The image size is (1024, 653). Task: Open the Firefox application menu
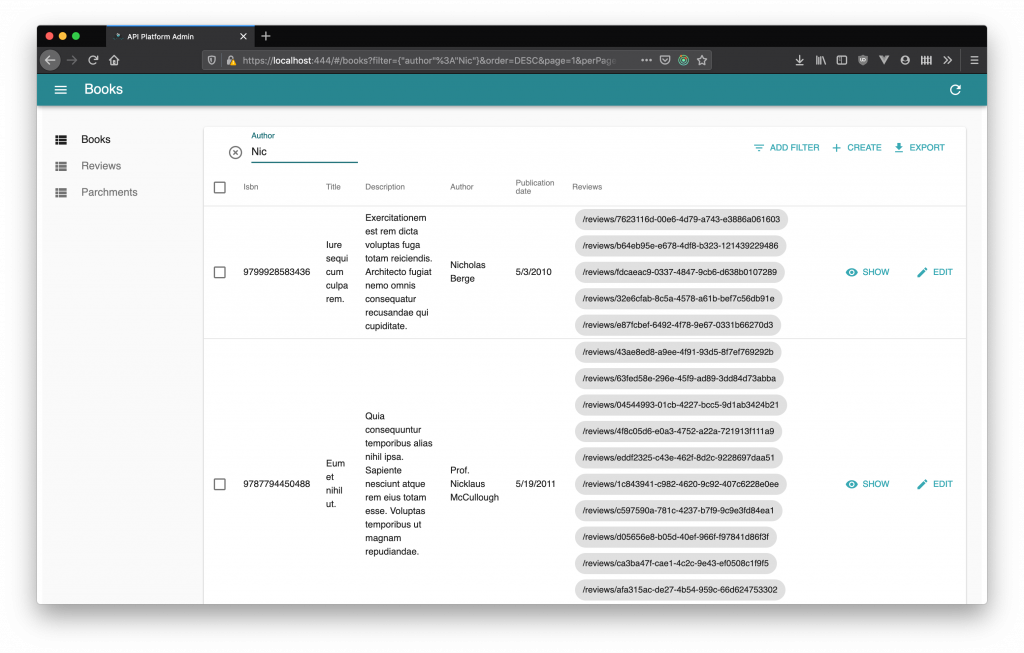pos(973,60)
